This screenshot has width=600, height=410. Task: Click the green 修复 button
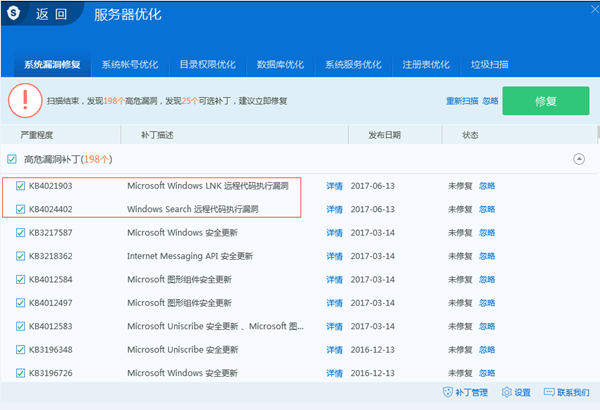tap(546, 101)
